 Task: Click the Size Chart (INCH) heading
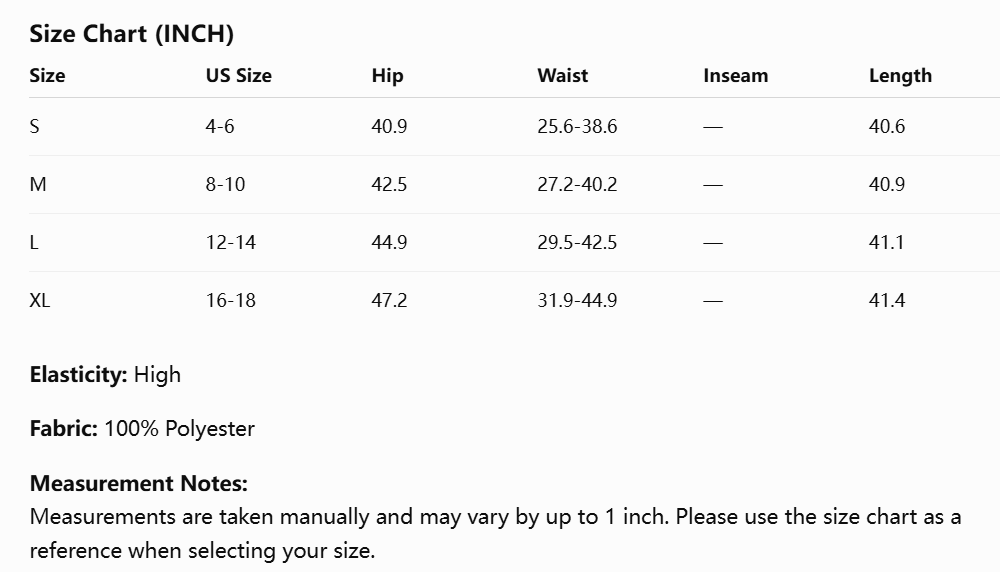[x=131, y=34]
